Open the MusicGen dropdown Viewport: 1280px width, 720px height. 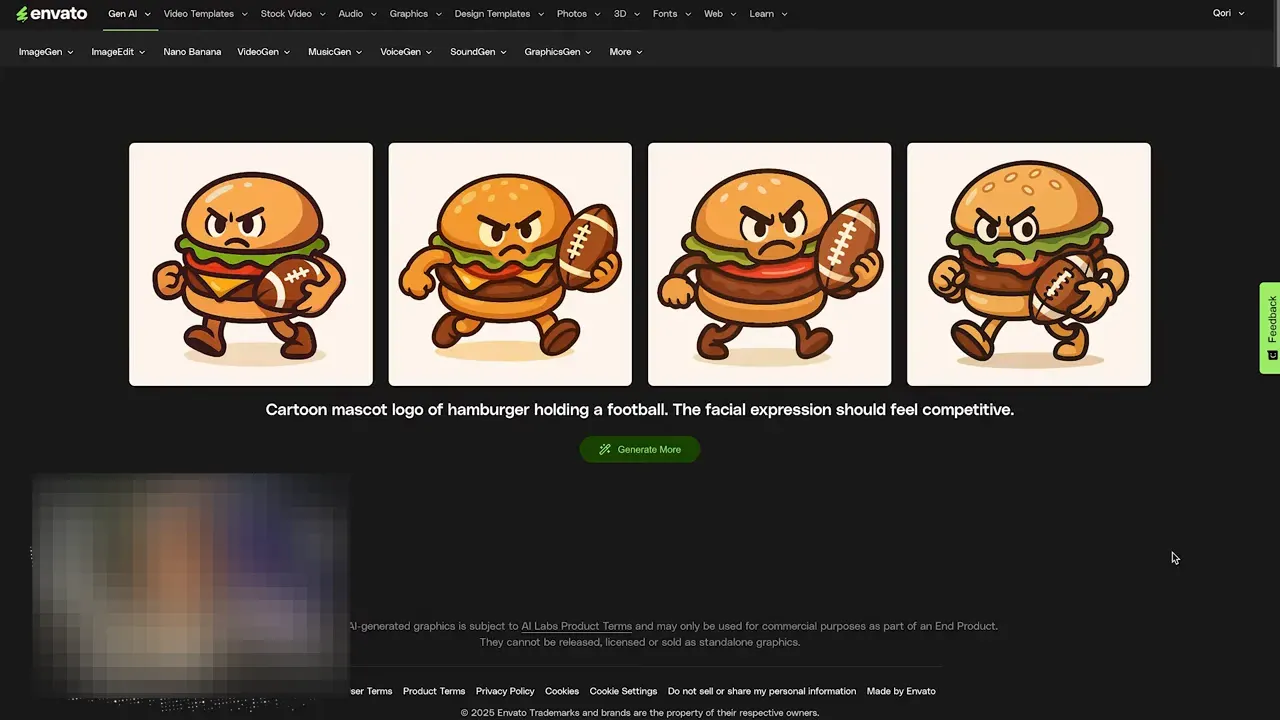coord(334,51)
